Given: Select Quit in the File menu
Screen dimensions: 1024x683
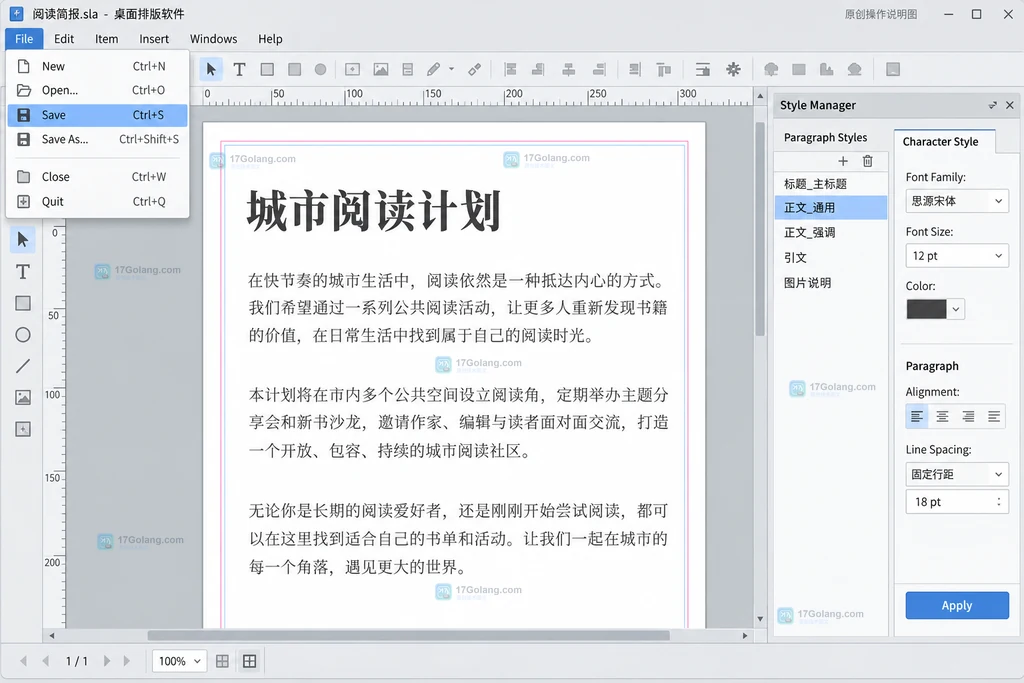Looking at the screenshot, I should pyautogui.click(x=97, y=201).
